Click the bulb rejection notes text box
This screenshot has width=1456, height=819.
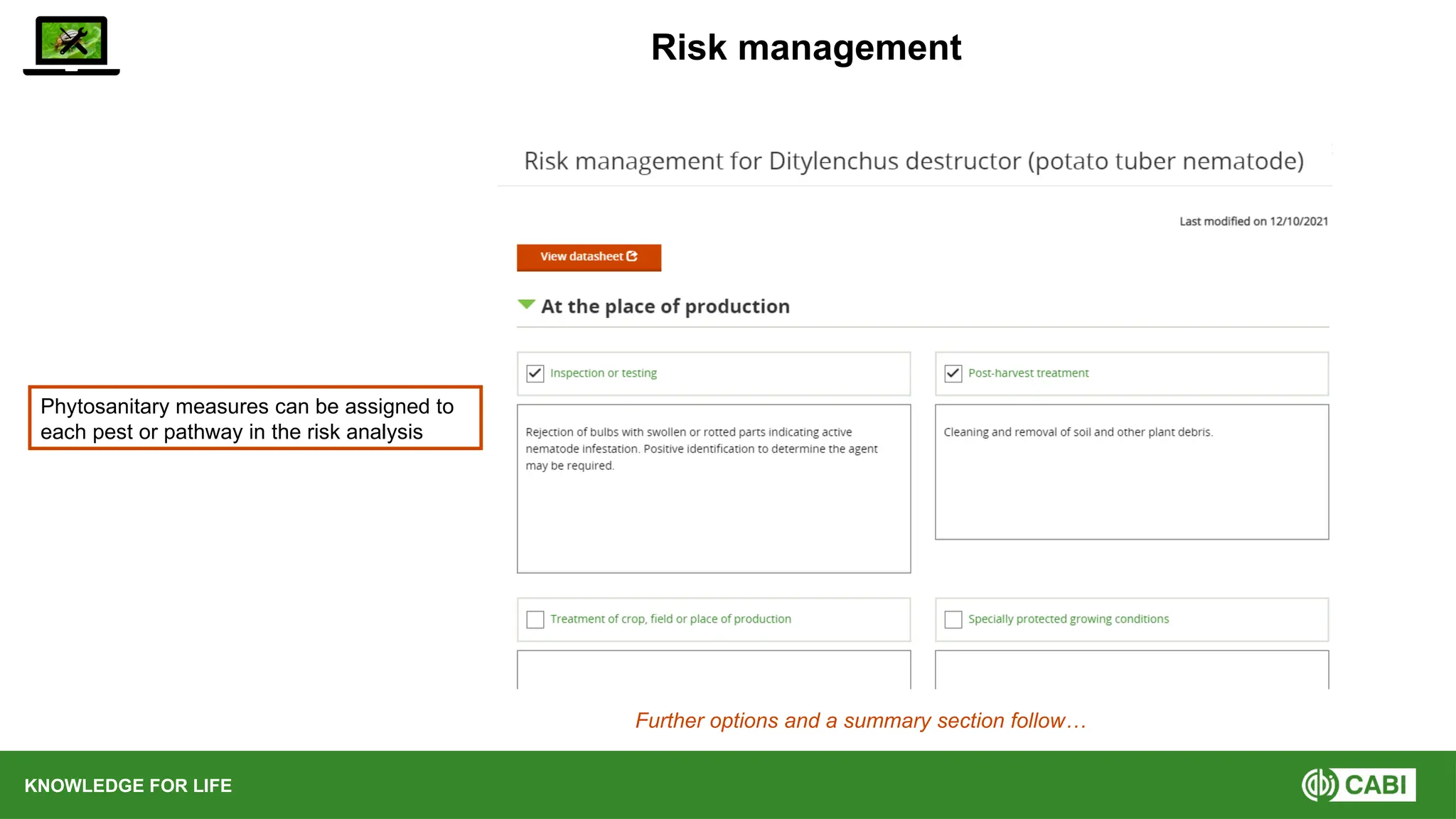click(x=713, y=488)
